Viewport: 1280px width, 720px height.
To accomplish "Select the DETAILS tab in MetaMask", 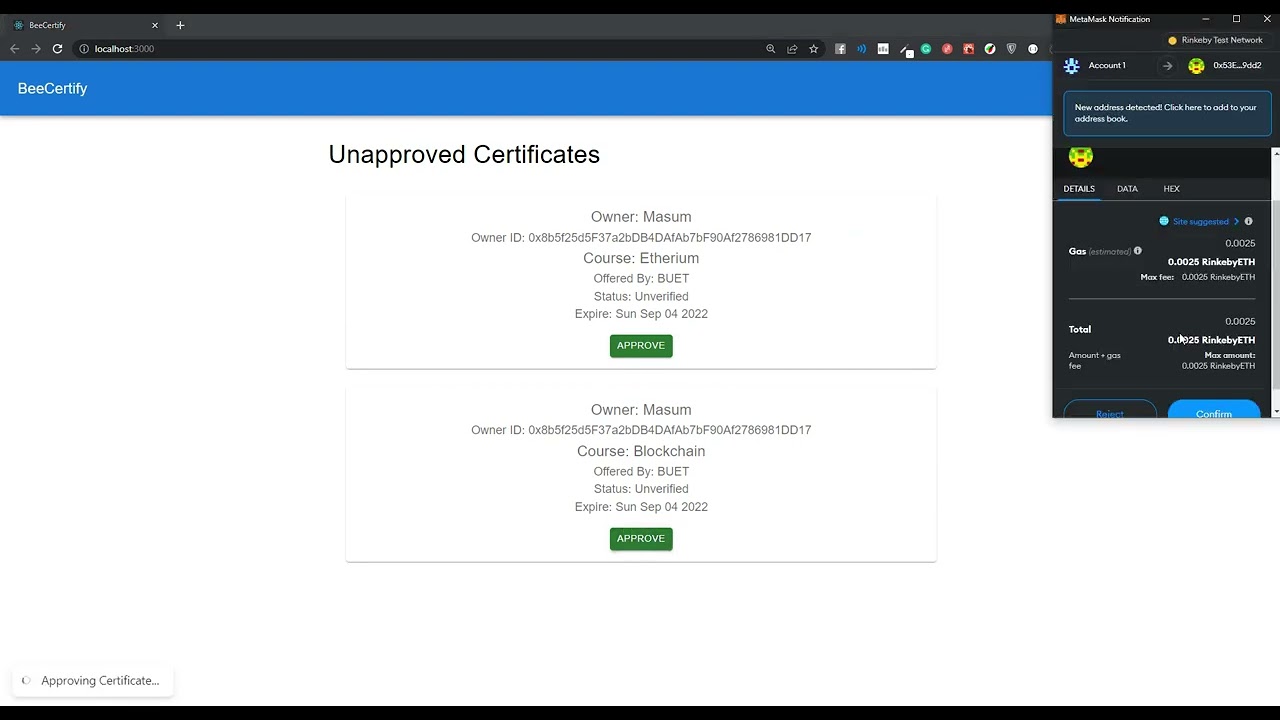I will [x=1079, y=189].
